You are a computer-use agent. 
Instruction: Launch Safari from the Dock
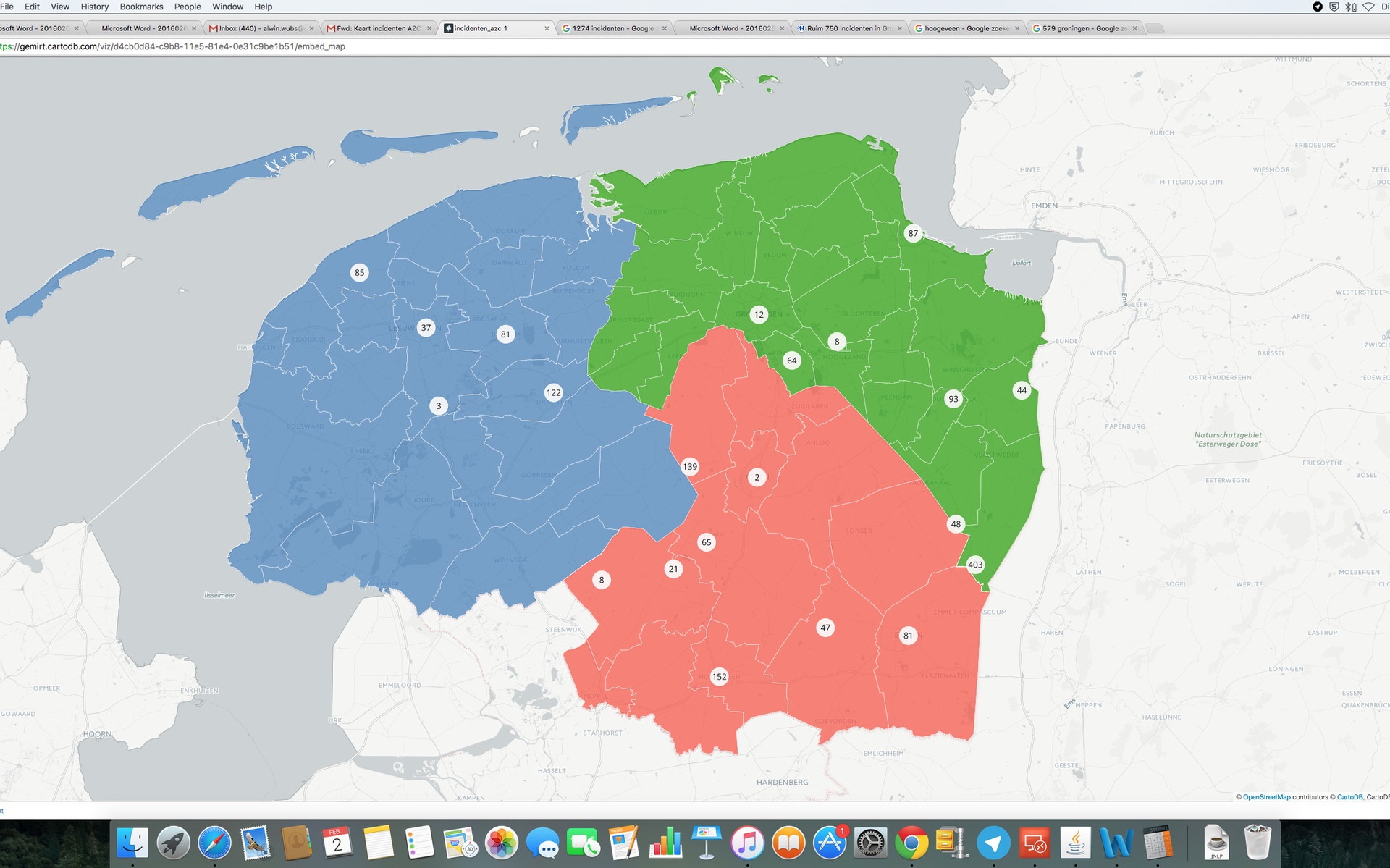pos(215,843)
